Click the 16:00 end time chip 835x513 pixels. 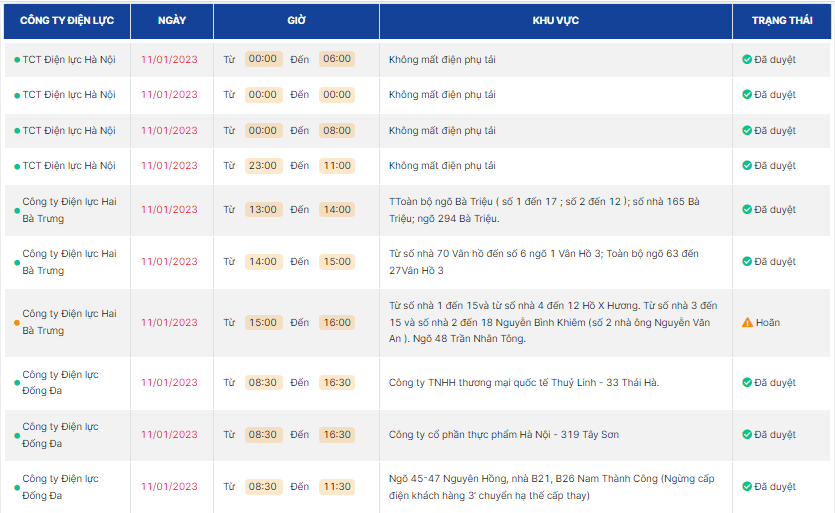click(x=337, y=322)
